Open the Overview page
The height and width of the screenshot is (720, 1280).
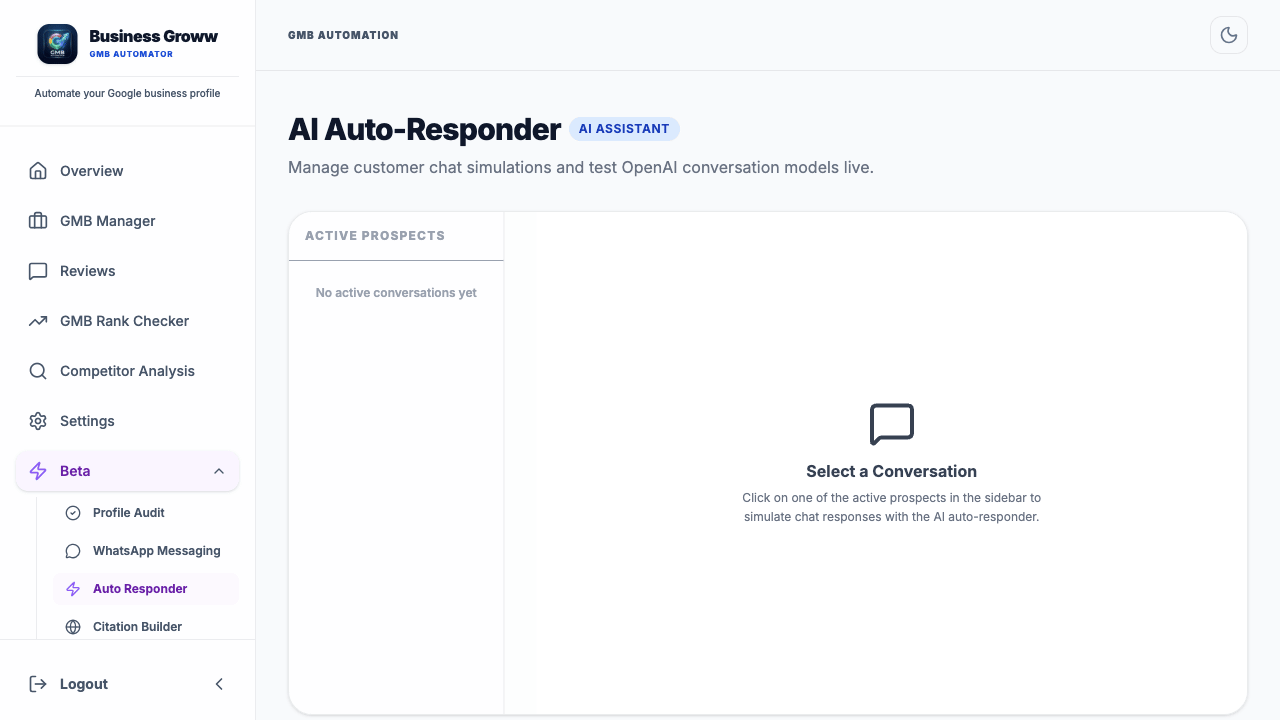point(127,171)
